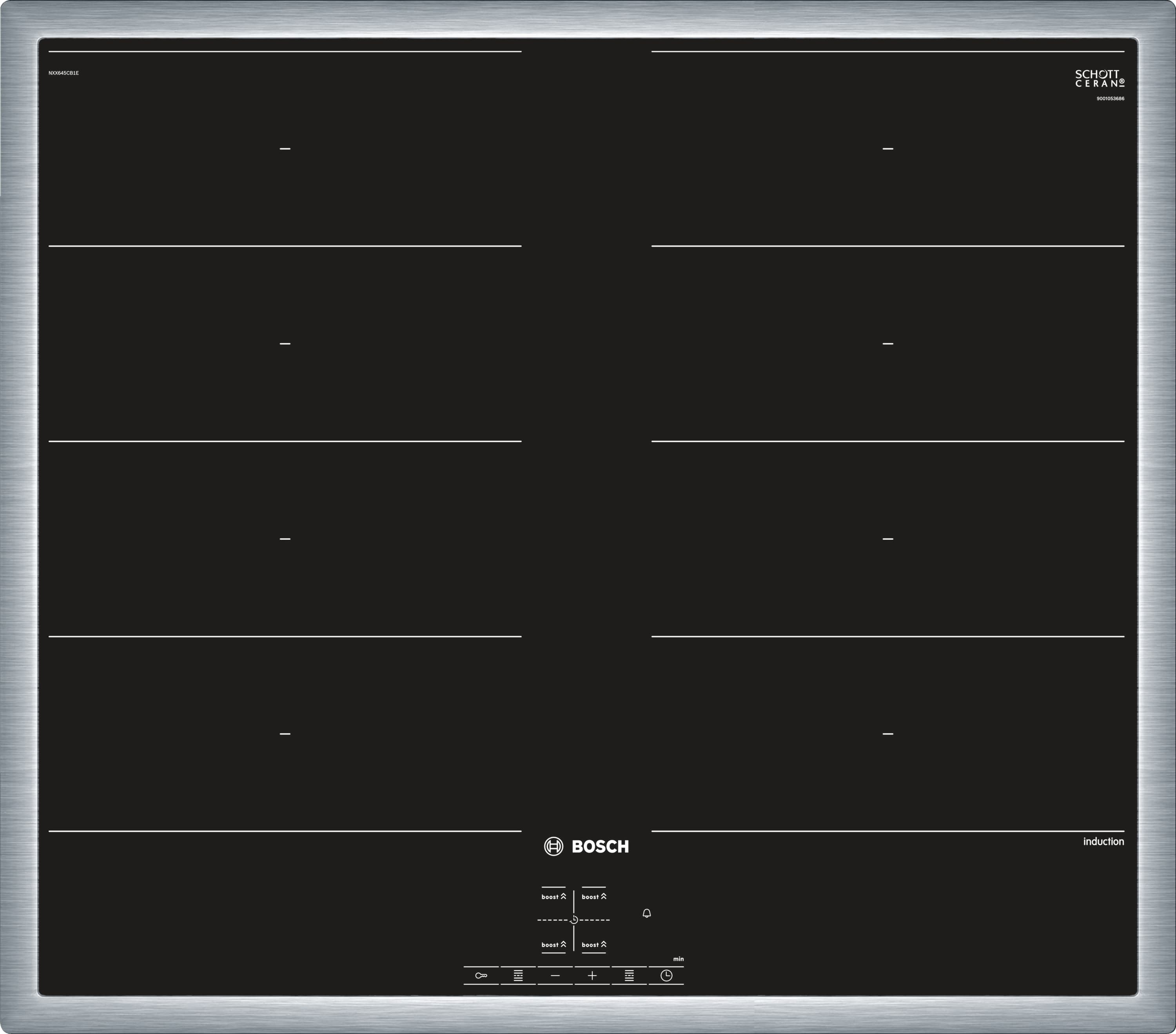Viewport: 1176px width, 1034px height.
Task: Click the min label above the clock
Action: click(678, 959)
